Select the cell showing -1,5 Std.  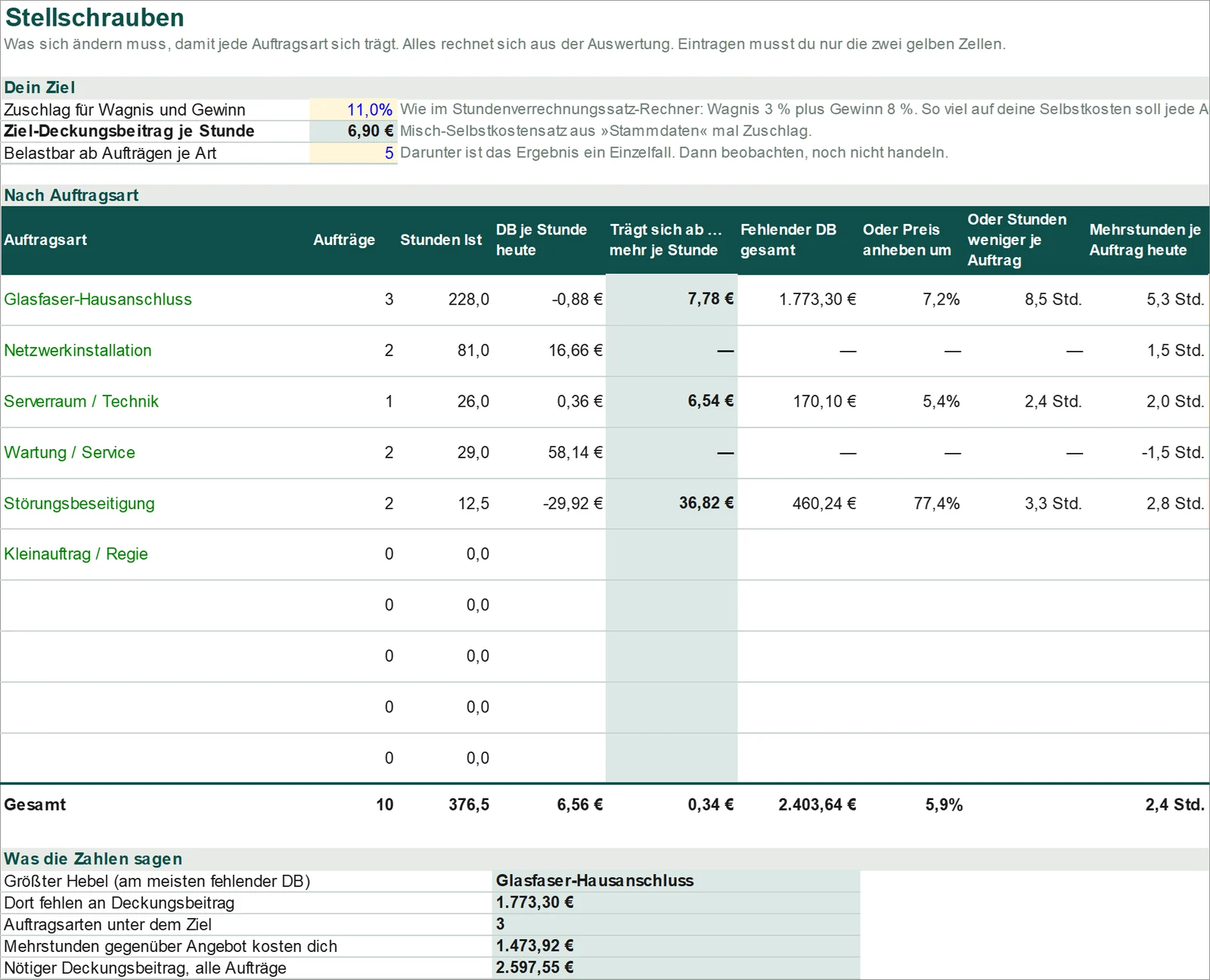click(x=1147, y=452)
